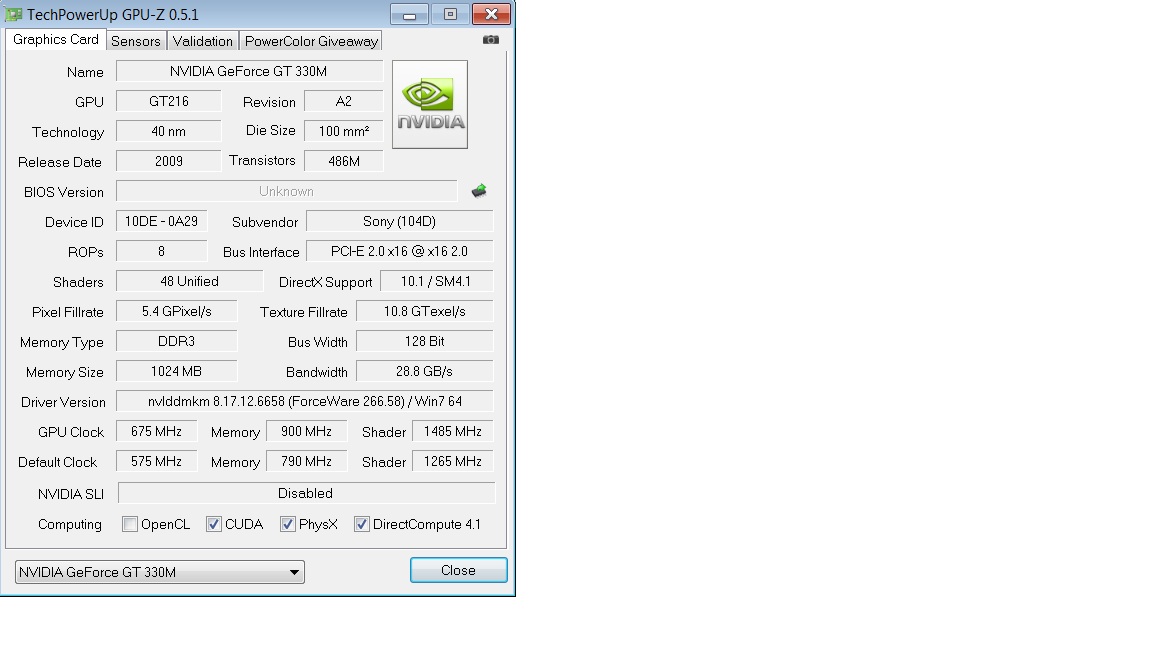The height and width of the screenshot is (648, 1152).
Task: Click the BIOS Version Unknown field
Action: (287, 191)
